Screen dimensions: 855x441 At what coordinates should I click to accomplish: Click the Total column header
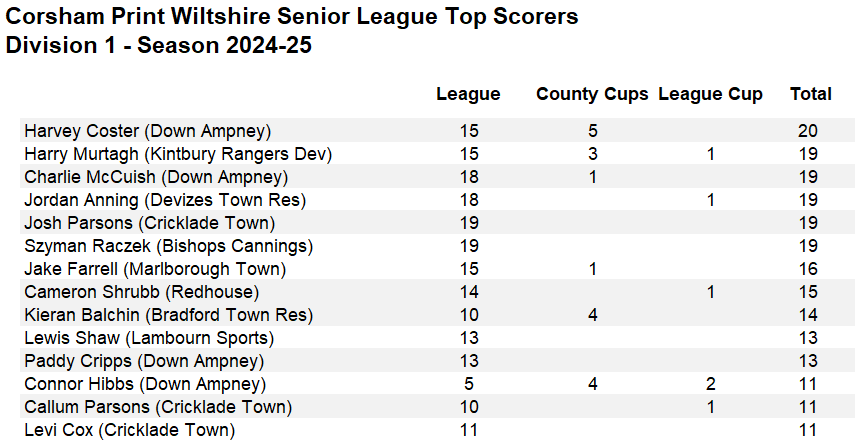coord(810,94)
